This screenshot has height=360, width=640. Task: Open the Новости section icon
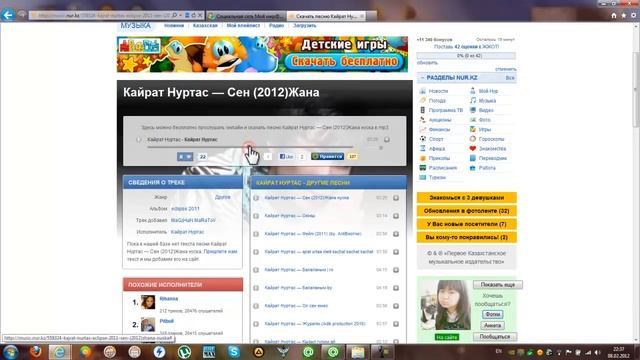(x=423, y=91)
